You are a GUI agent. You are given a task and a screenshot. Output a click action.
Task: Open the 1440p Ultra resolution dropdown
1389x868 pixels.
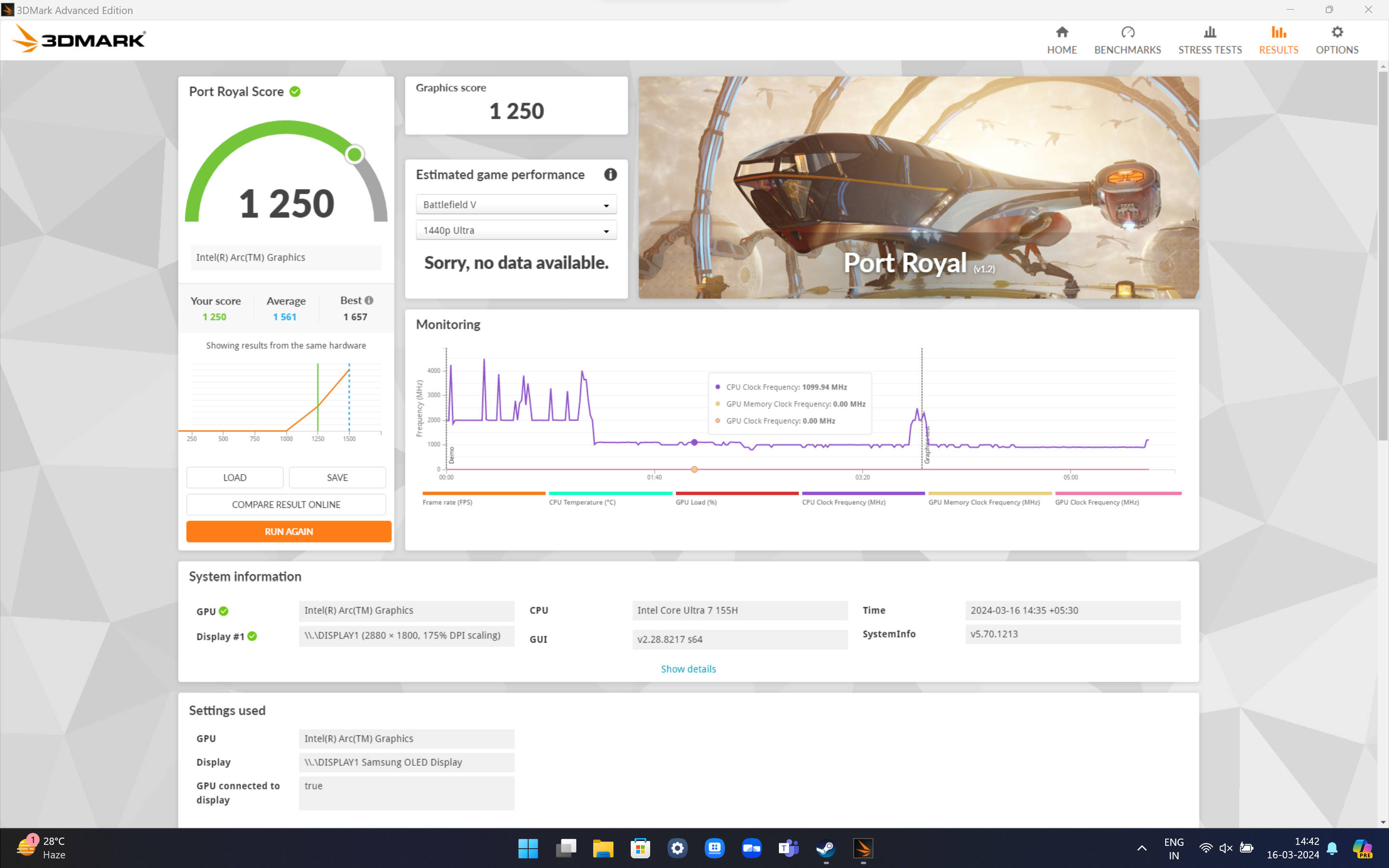point(516,230)
